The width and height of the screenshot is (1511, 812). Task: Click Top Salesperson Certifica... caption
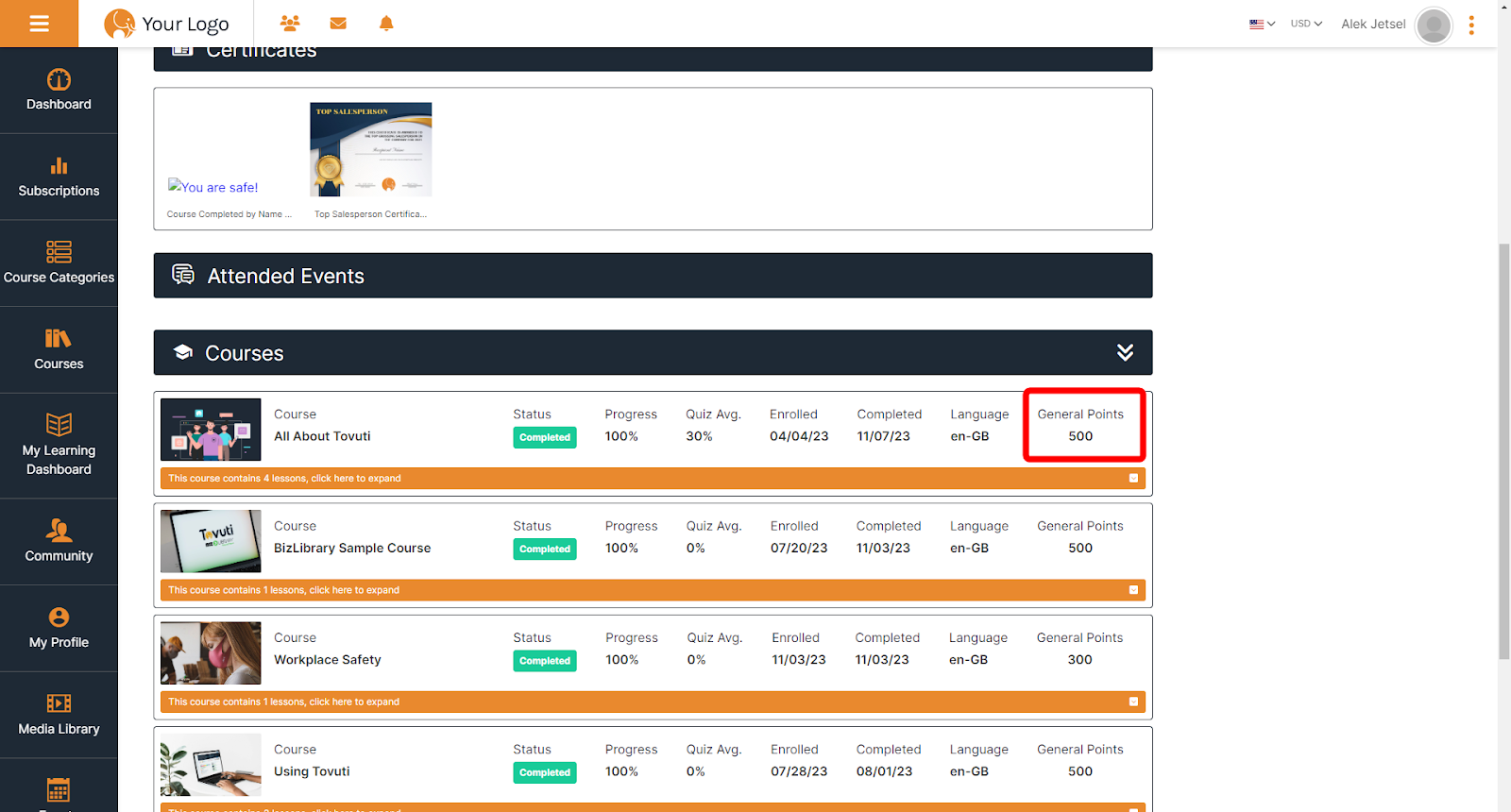370,214
